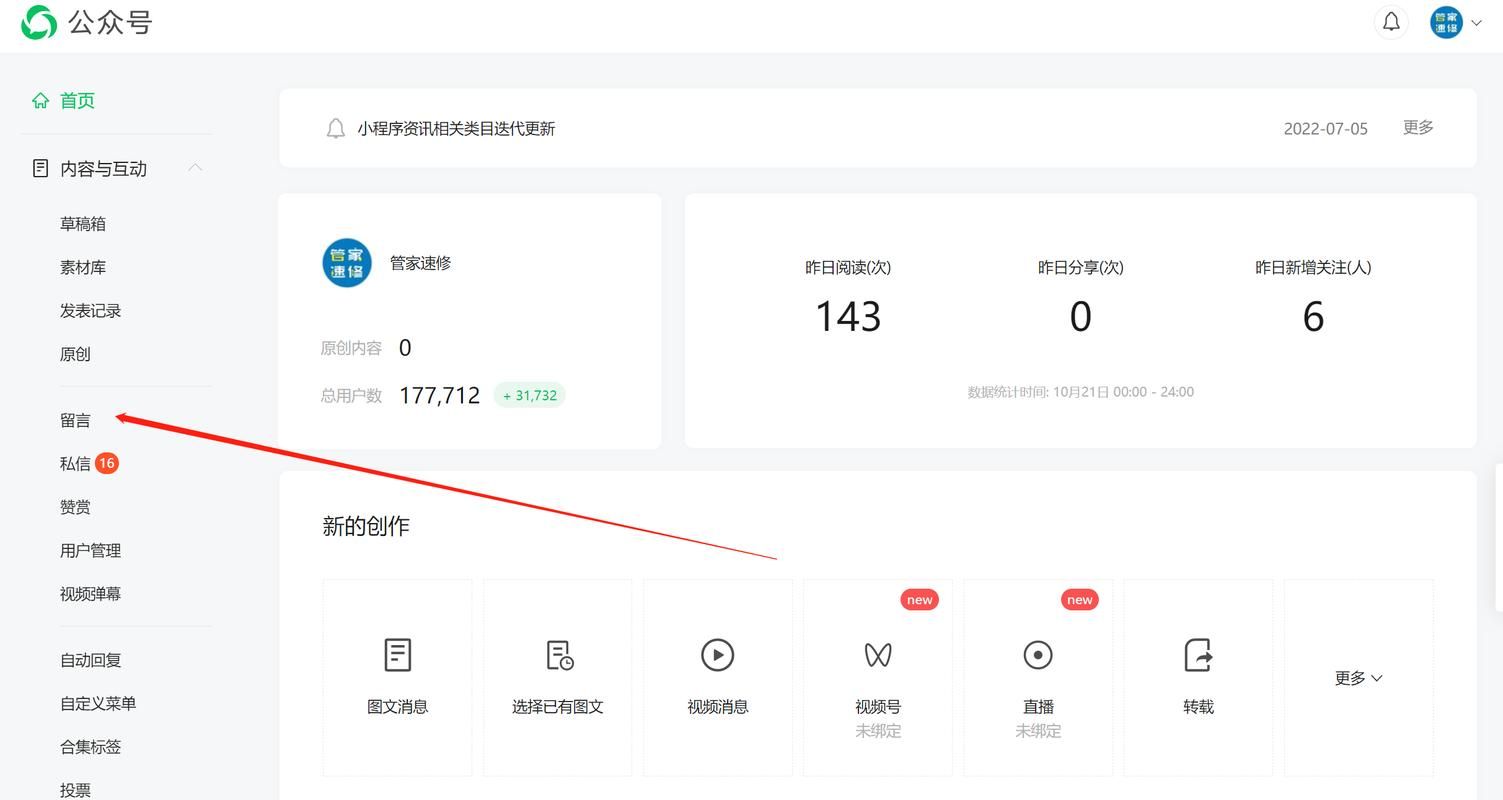The width and height of the screenshot is (1503, 800).
Task: Click the document icon beside 内容与互动
Action: coord(40,168)
